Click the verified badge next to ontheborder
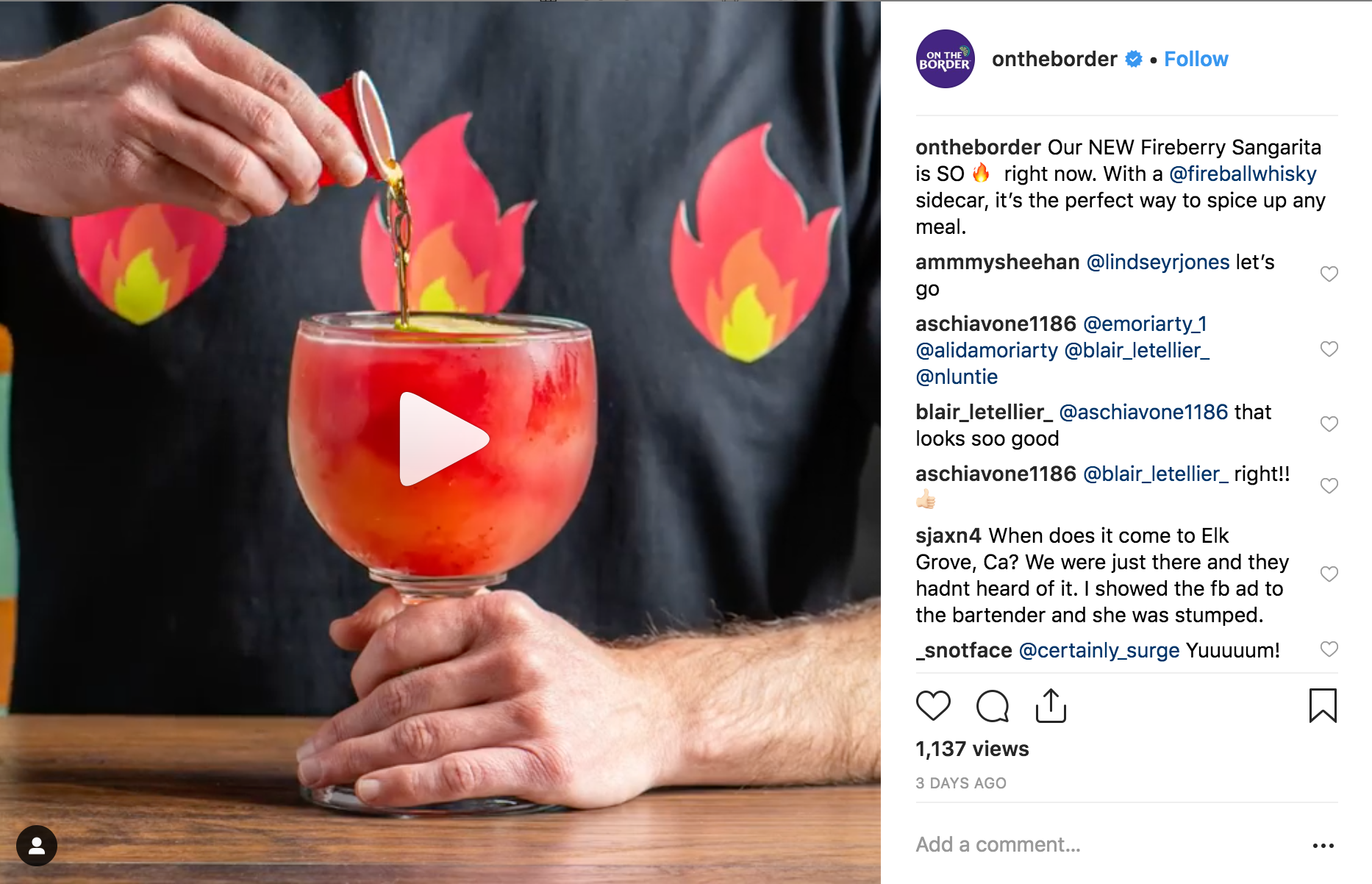Viewport: 1372px width, 884px height. click(x=1134, y=59)
